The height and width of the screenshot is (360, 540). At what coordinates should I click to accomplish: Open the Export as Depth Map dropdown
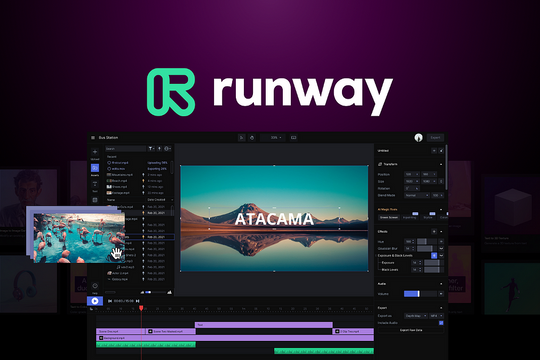[416, 316]
